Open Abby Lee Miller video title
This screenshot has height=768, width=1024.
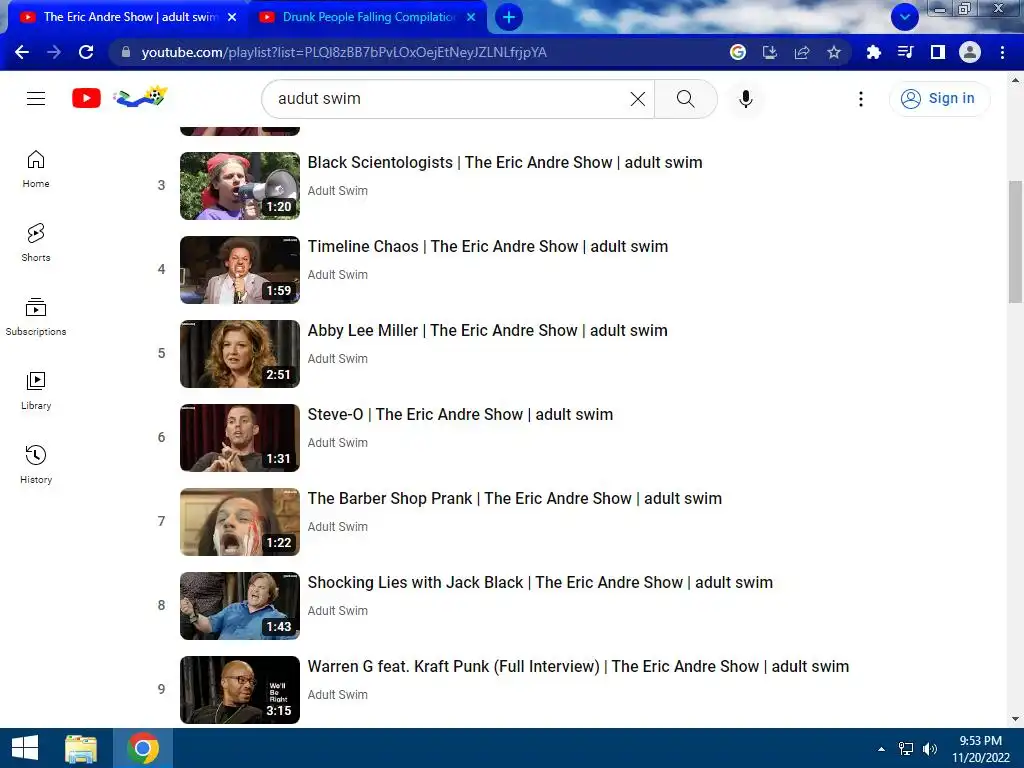[x=487, y=330]
